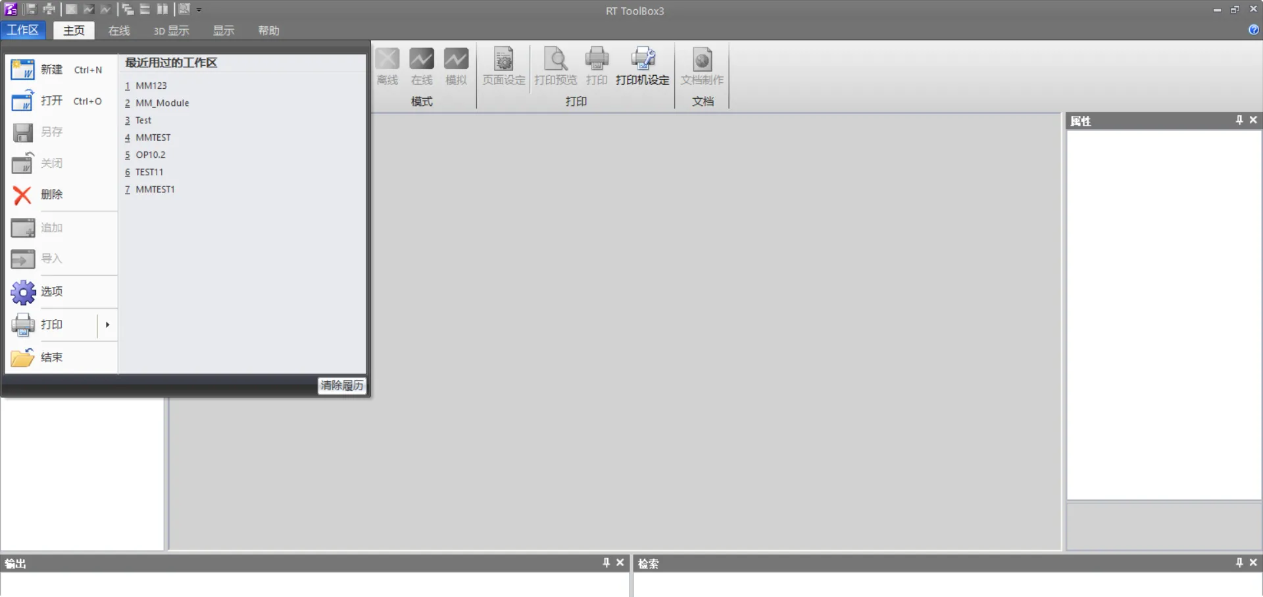1263x597 pixels.
Task: Open 打印机设定 printer settings
Action: coord(642,66)
